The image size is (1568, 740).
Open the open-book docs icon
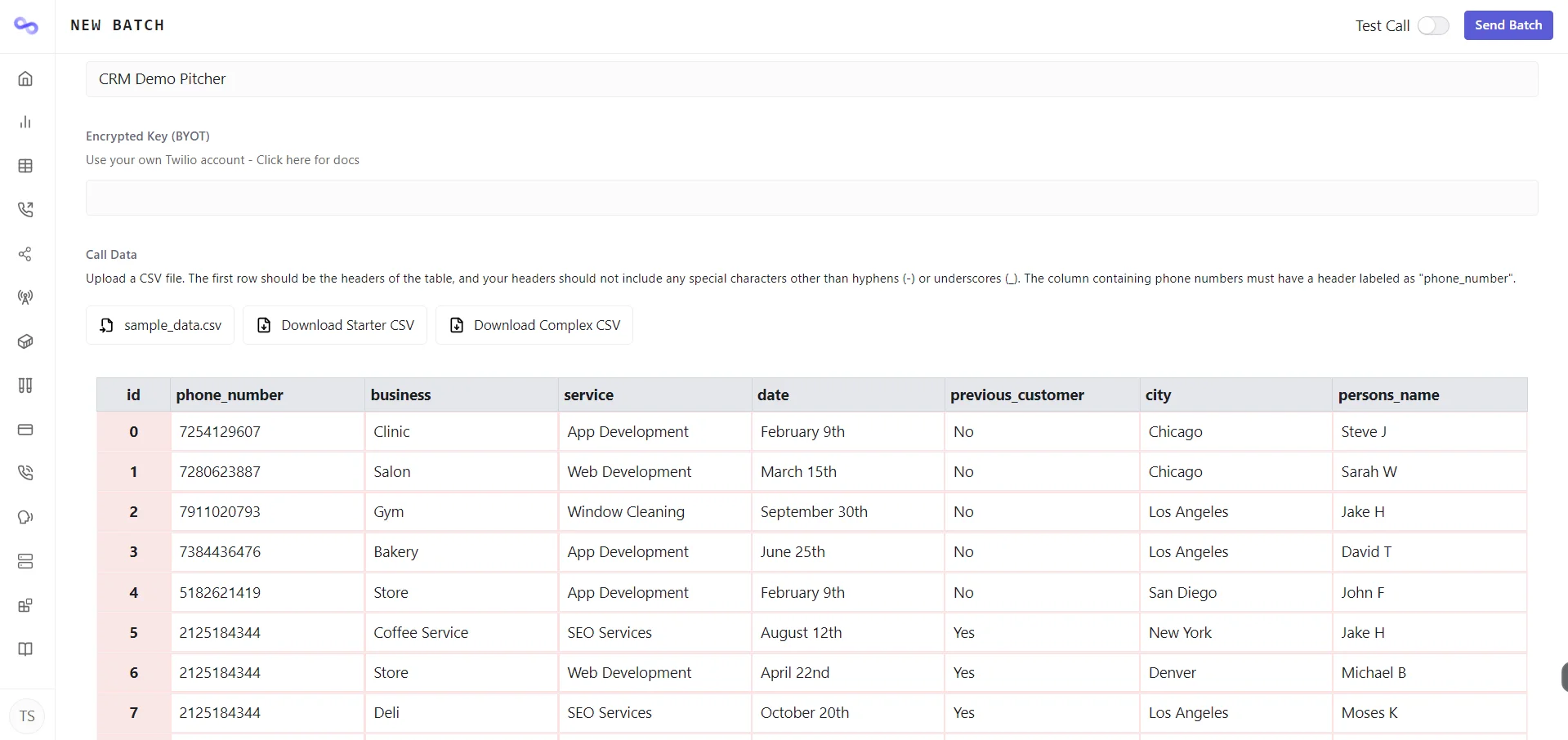click(x=25, y=649)
